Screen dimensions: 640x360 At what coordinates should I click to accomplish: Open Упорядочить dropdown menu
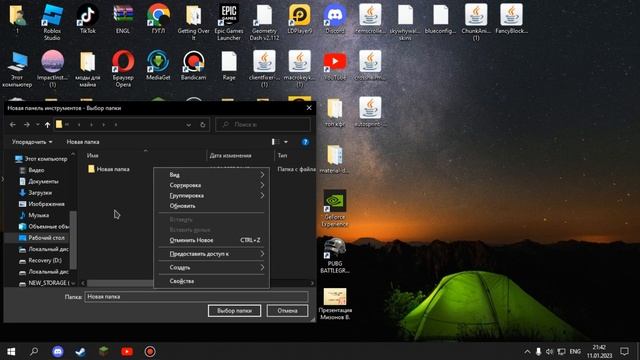32,142
